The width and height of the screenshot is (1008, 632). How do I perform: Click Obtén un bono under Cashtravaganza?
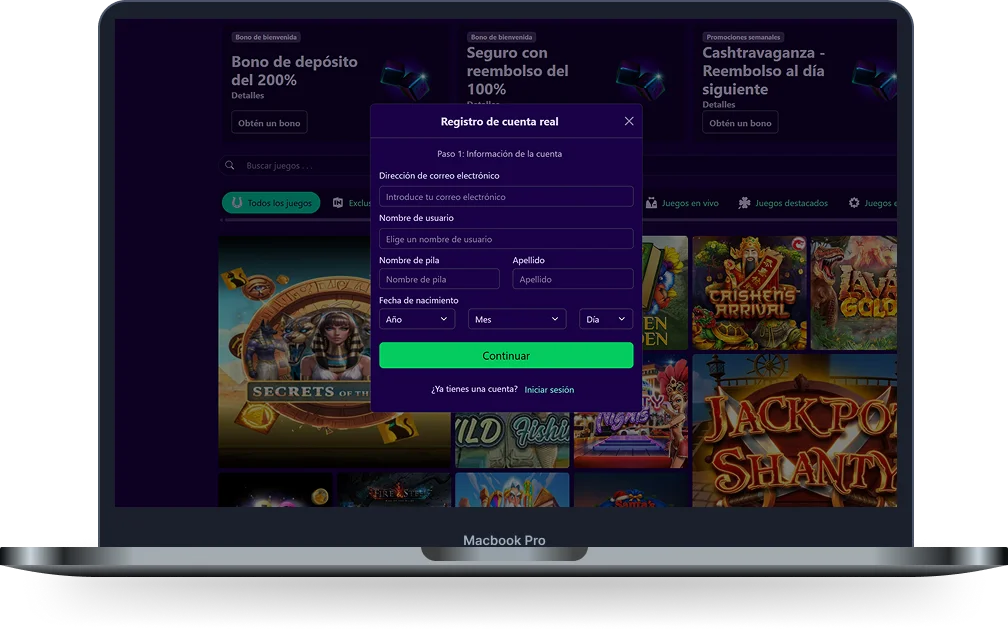740,123
